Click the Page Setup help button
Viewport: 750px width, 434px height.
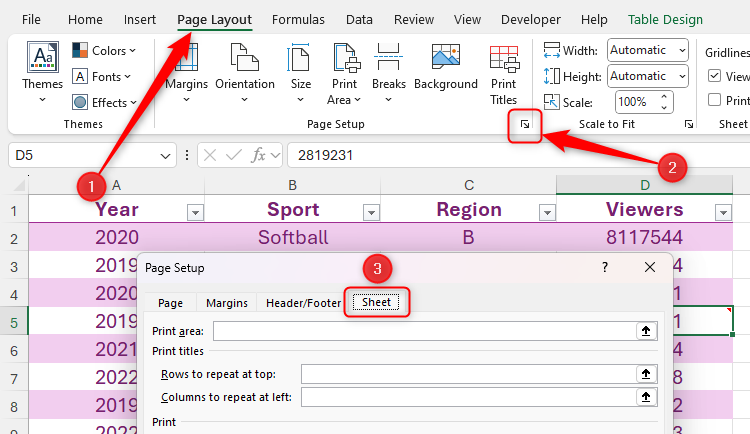coord(604,267)
